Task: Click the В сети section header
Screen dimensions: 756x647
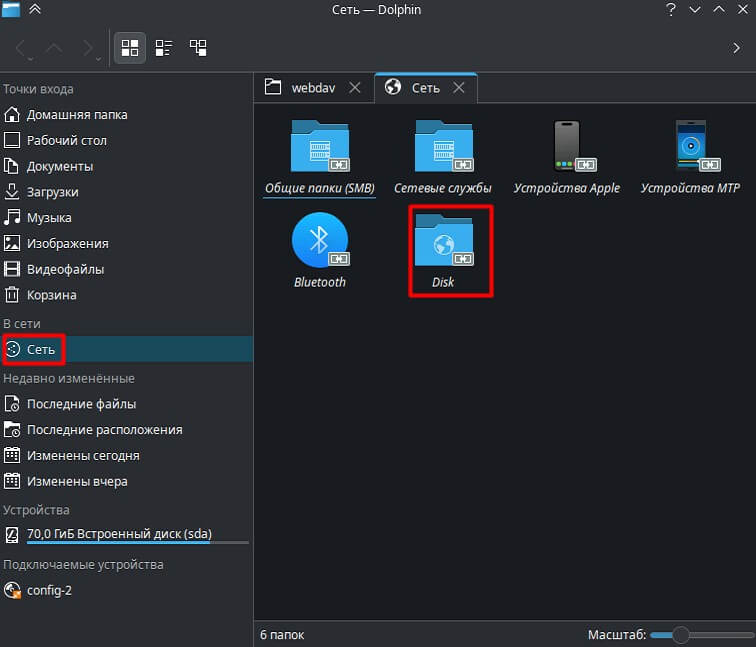Action: 22,324
